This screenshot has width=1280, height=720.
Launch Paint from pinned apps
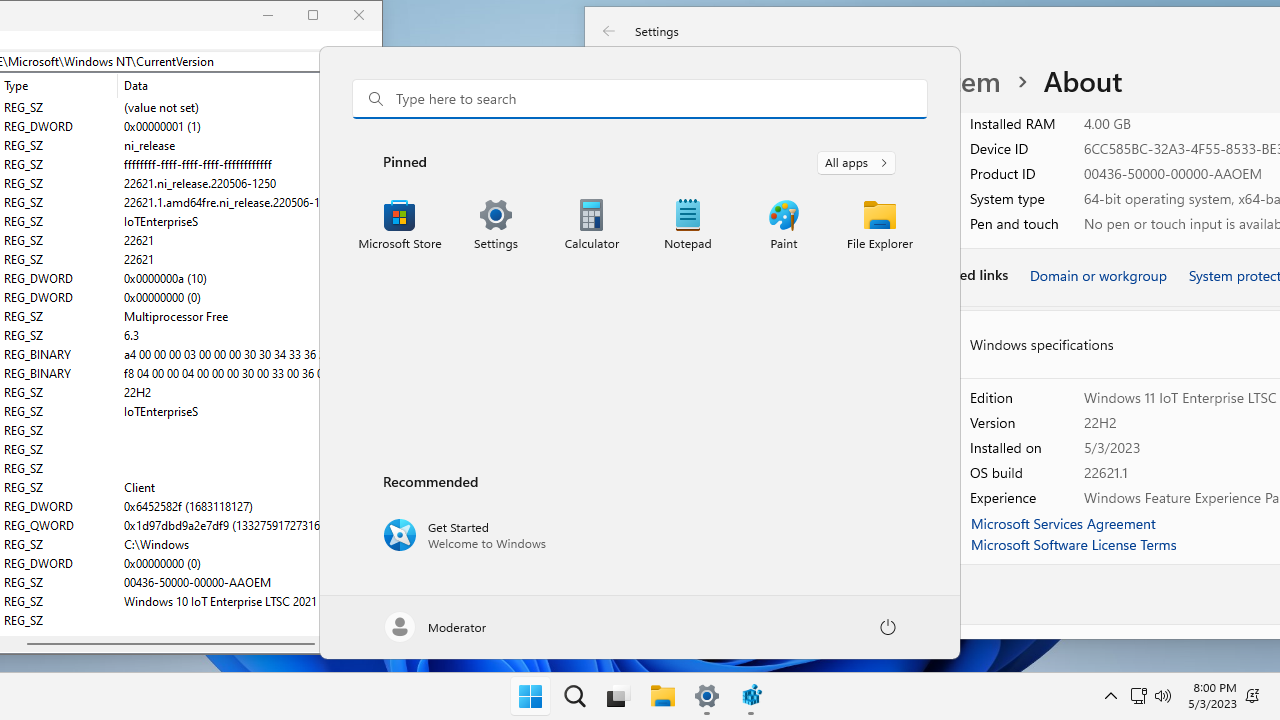tap(784, 225)
